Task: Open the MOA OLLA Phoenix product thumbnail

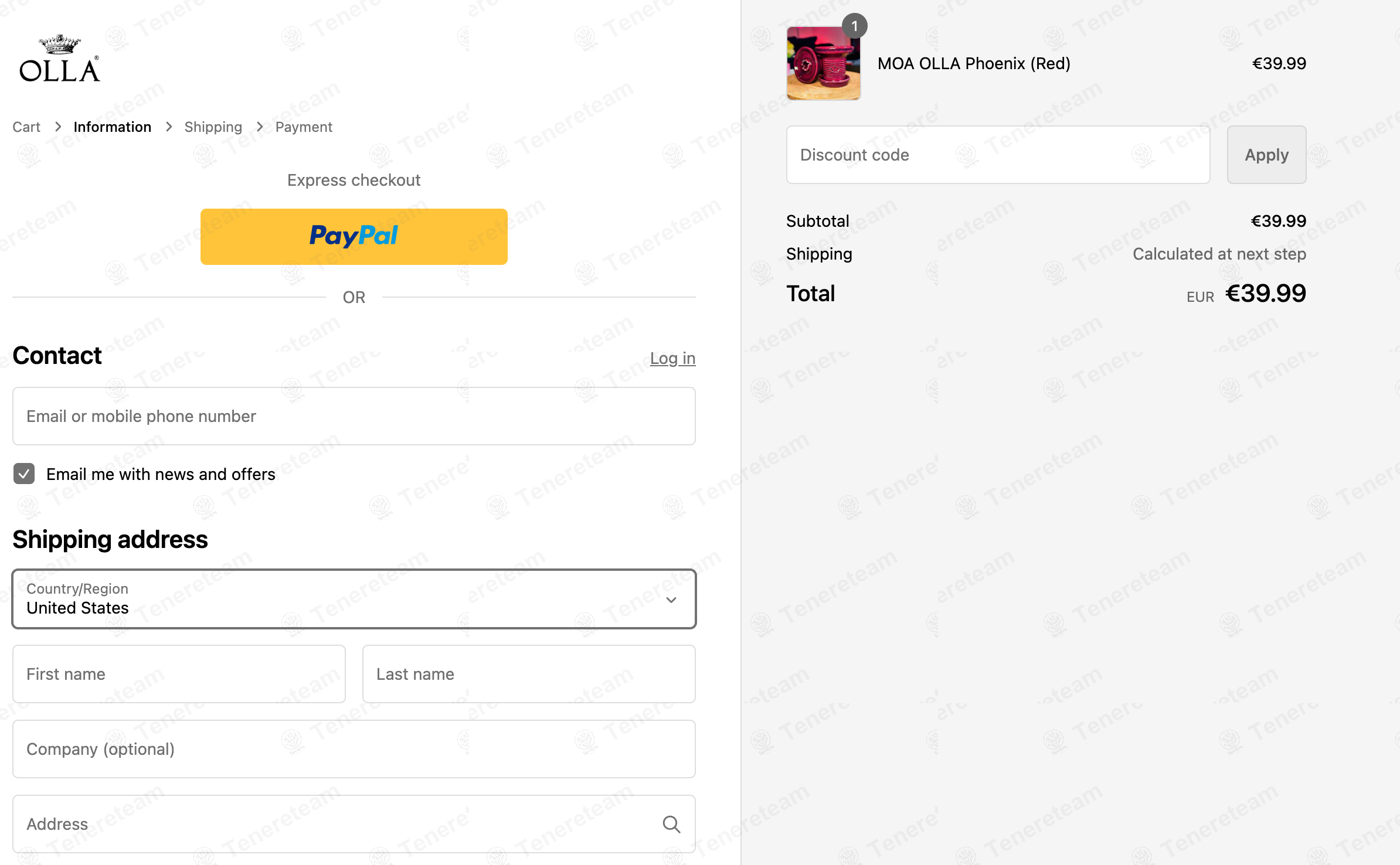Action: click(824, 63)
